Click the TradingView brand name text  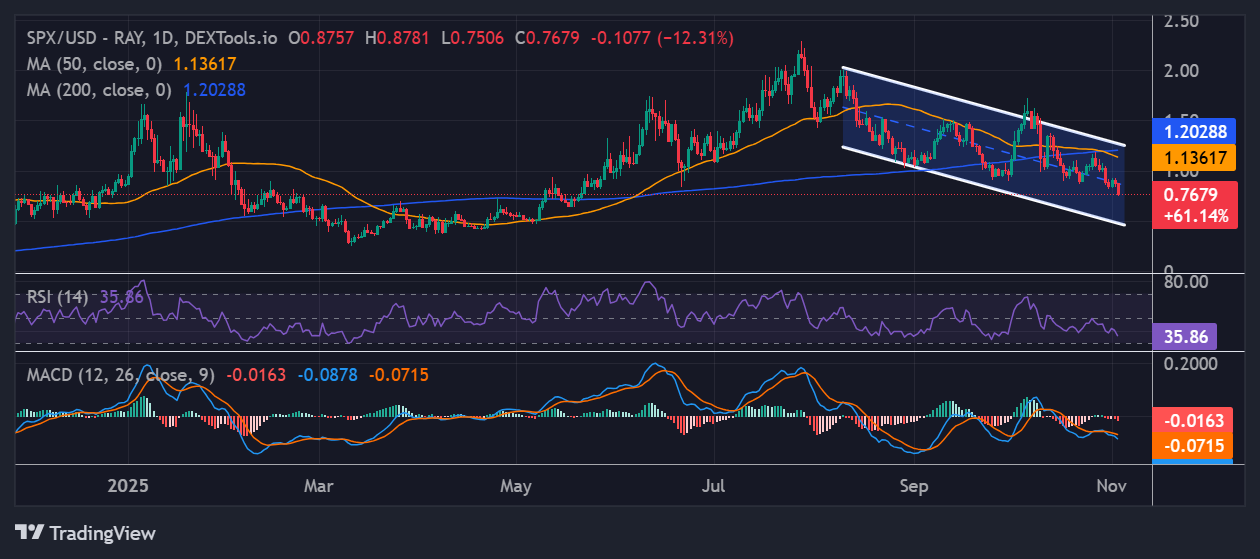[x=102, y=532]
